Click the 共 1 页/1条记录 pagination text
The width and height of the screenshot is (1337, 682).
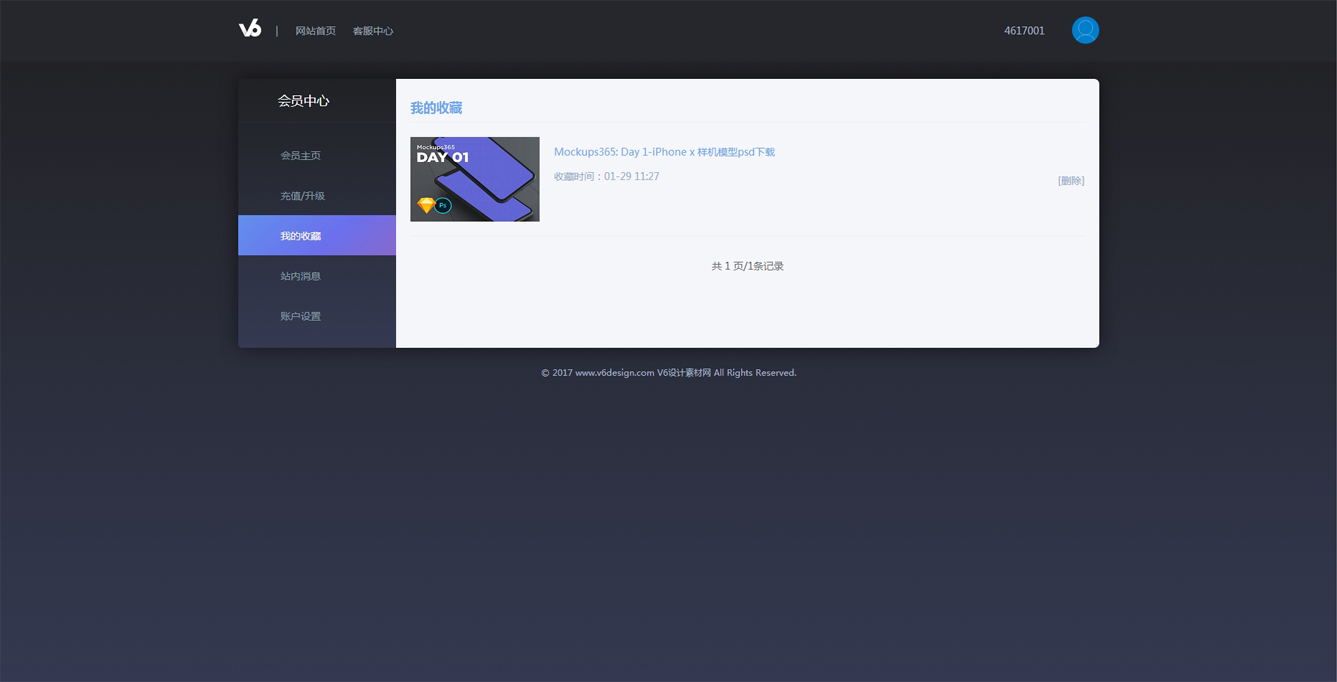pyautogui.click(x=747, y=266)
